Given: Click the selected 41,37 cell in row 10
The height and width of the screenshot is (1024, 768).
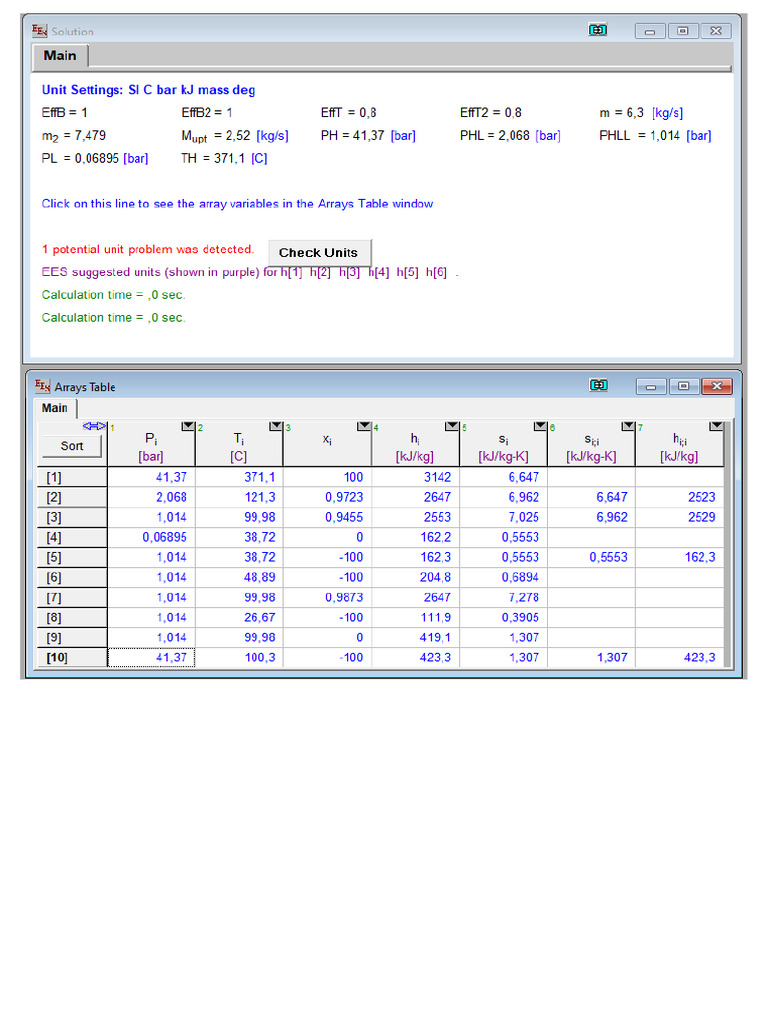Looking at the screenshot, I should click(x=151, y=658).
